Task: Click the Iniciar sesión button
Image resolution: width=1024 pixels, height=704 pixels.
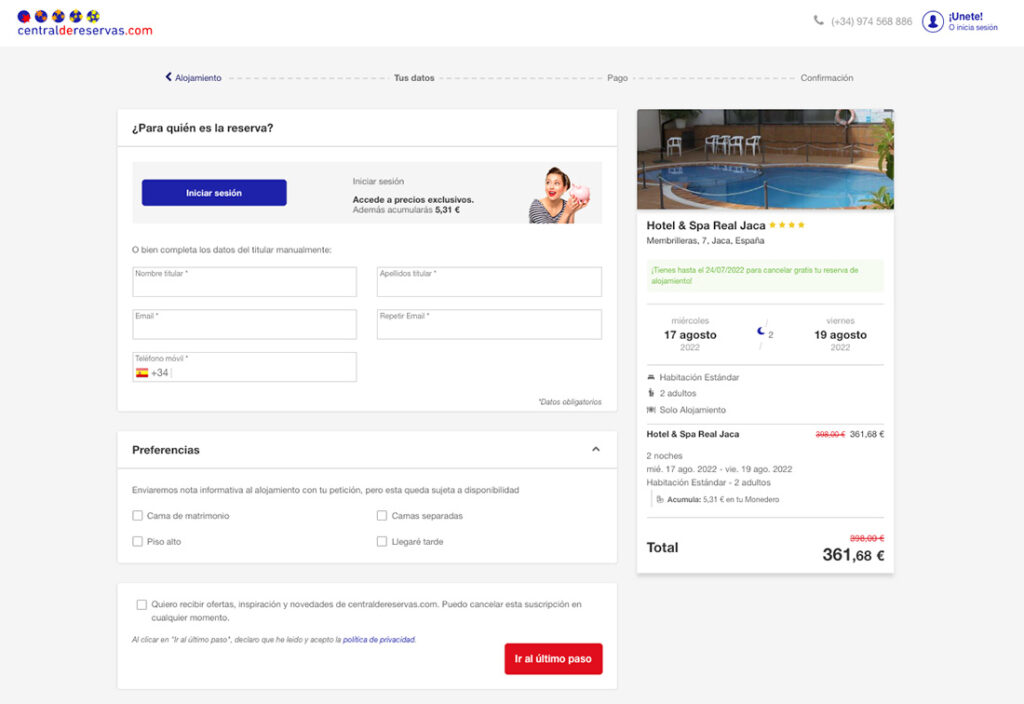Action: [x=214, y=193]
